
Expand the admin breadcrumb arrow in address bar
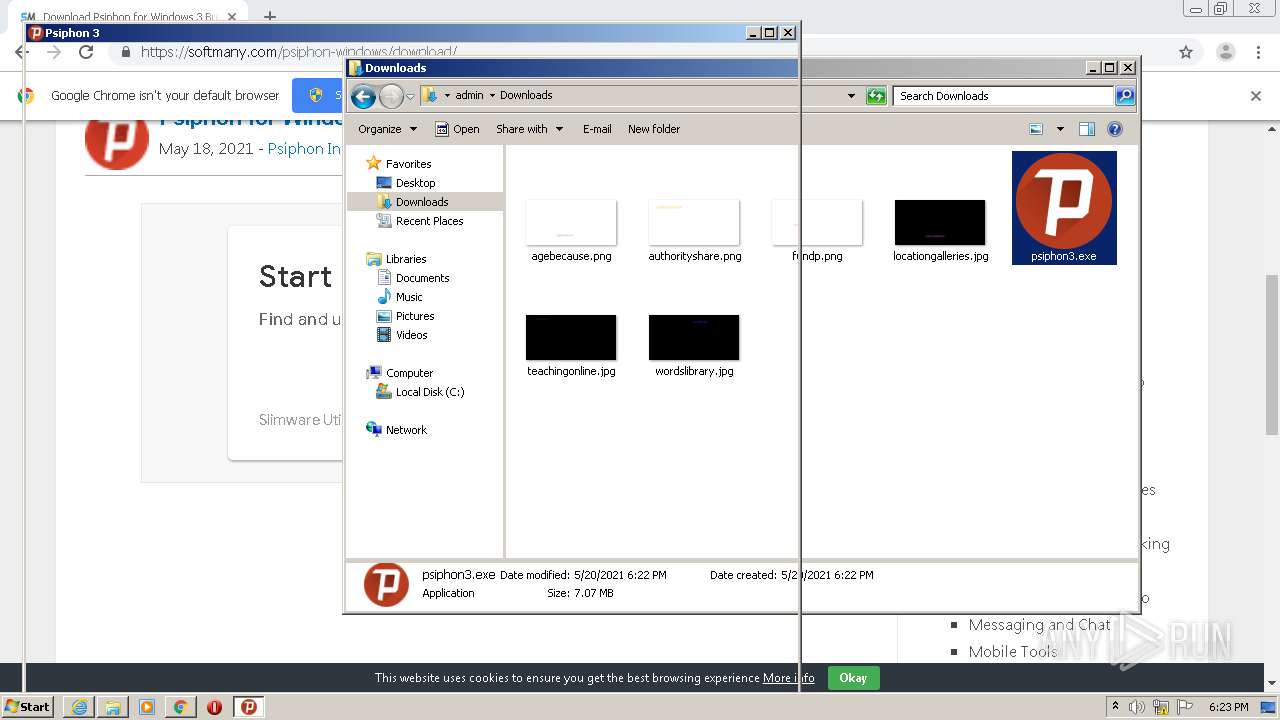coord(492,96)
